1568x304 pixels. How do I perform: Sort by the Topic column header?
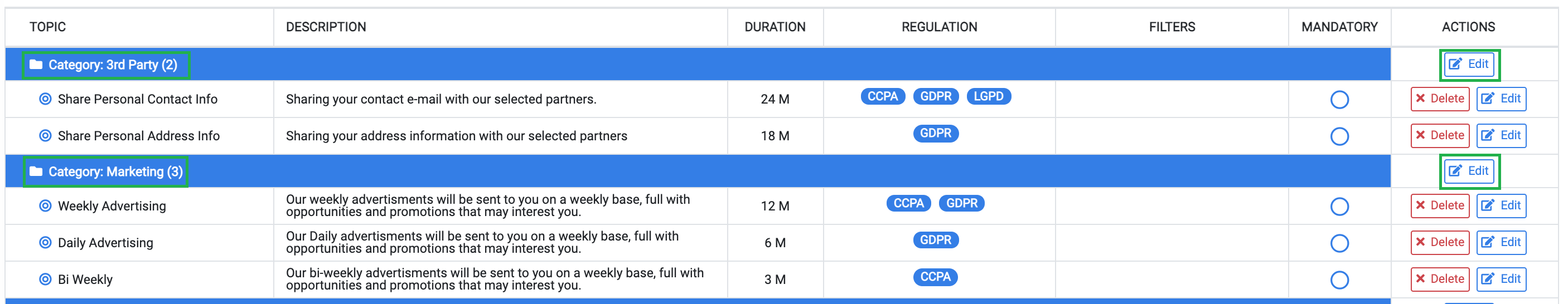pyautogui.click(x=47, y=27)
